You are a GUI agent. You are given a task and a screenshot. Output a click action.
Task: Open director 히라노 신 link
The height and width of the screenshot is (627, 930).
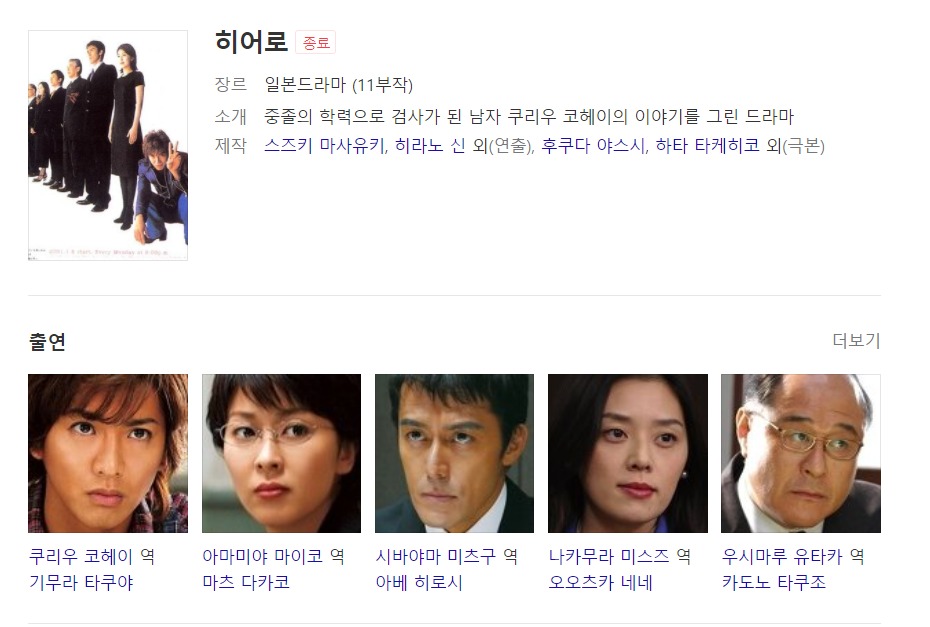pos(430,145)
